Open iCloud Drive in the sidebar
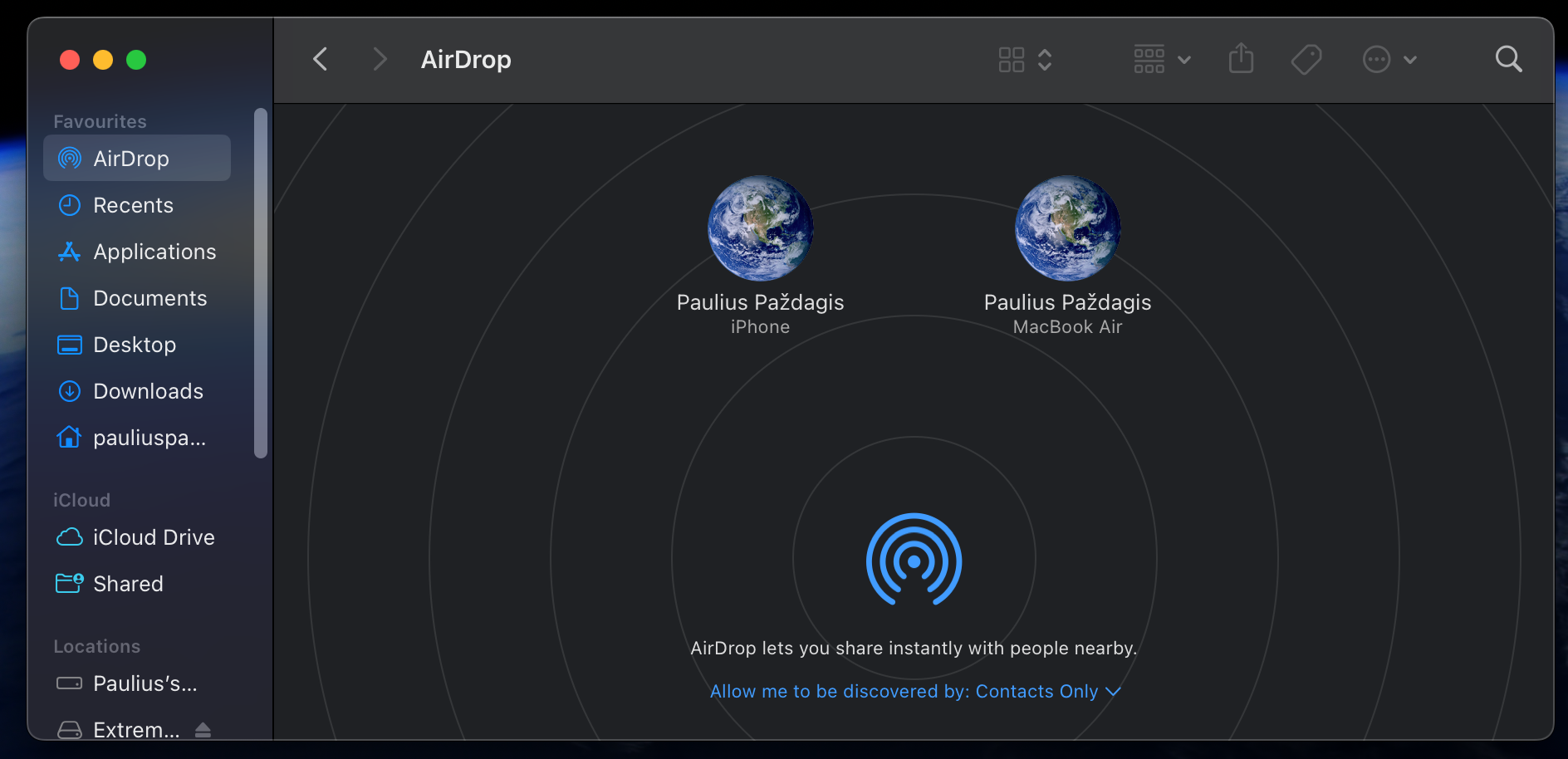 [137, 537]
